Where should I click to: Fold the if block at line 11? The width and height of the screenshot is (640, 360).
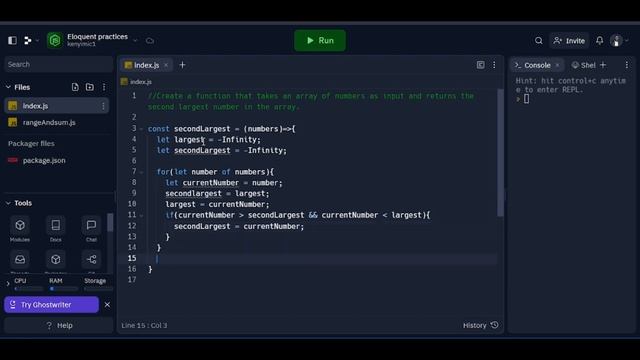tap(141, 216)
